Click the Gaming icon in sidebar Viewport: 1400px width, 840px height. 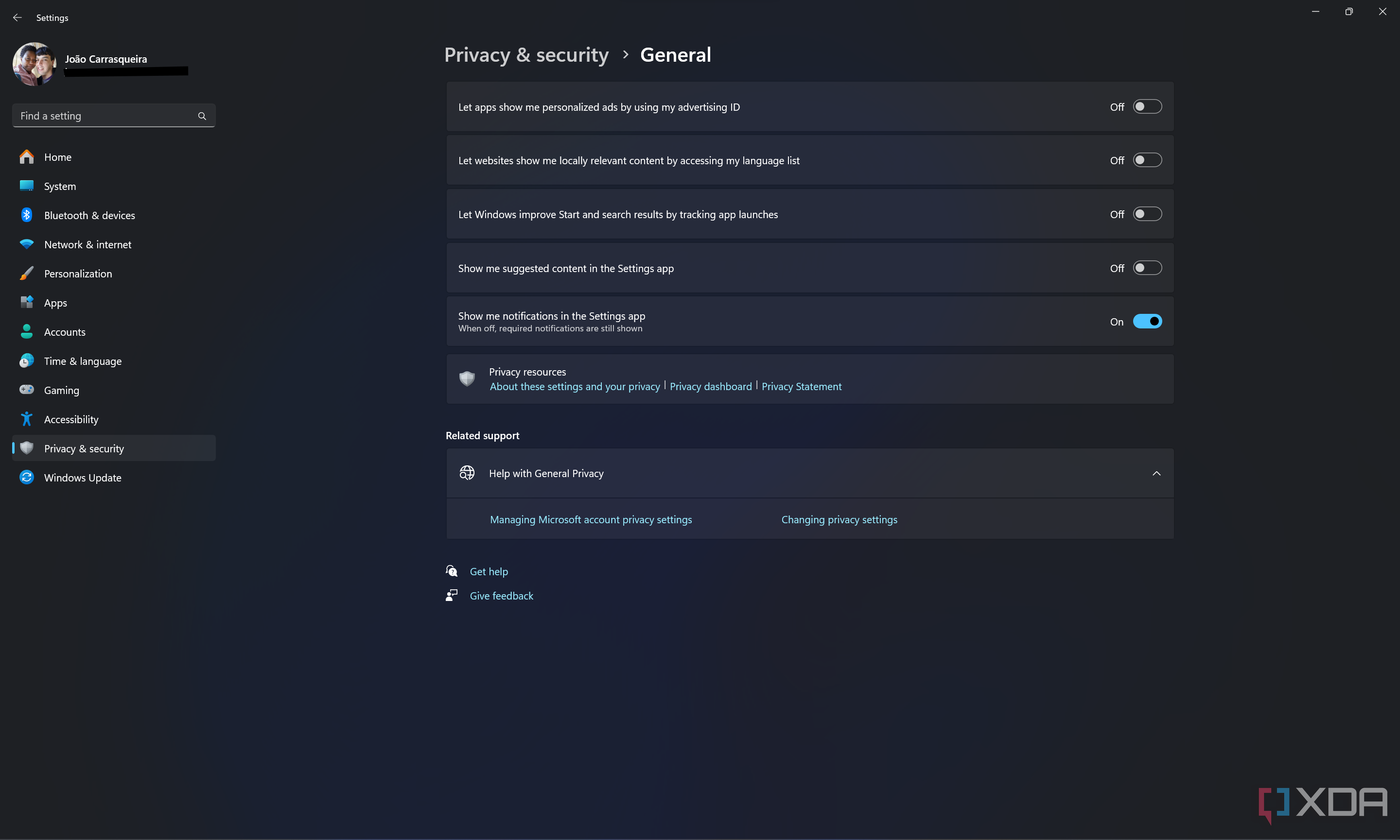tap(27, 390)
